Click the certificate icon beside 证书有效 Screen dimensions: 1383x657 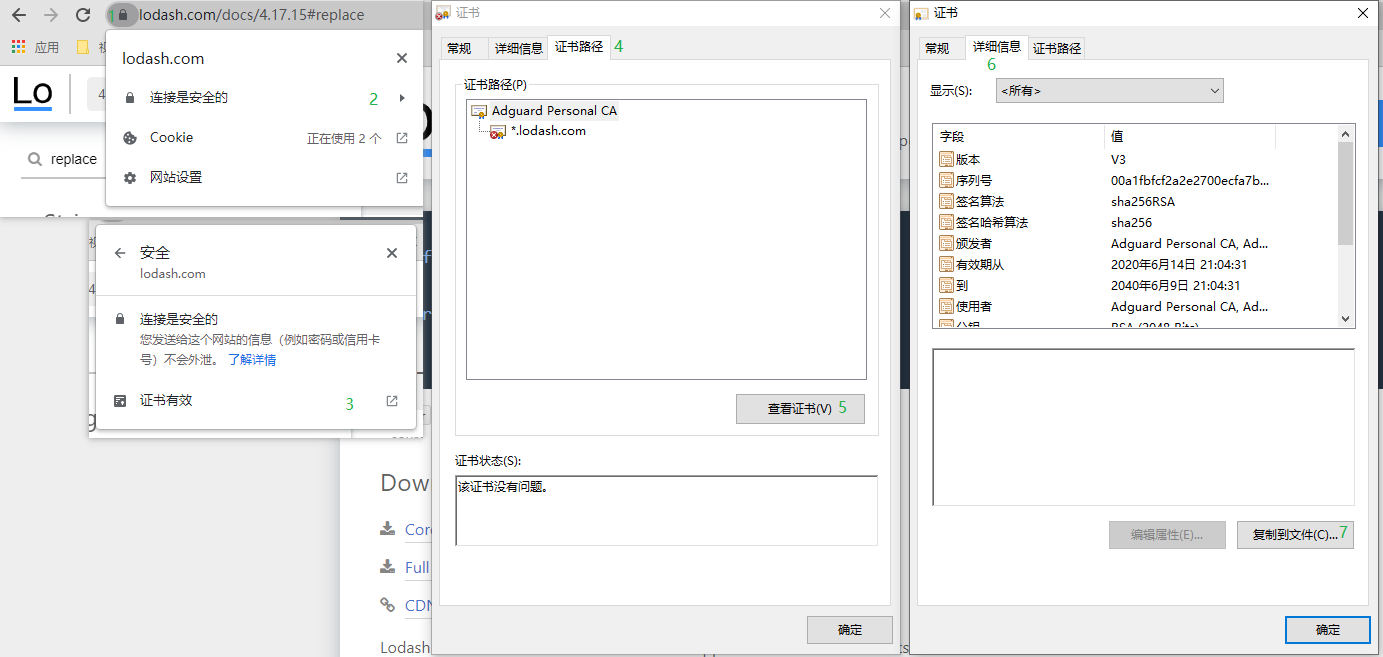[x=120, y=400]
